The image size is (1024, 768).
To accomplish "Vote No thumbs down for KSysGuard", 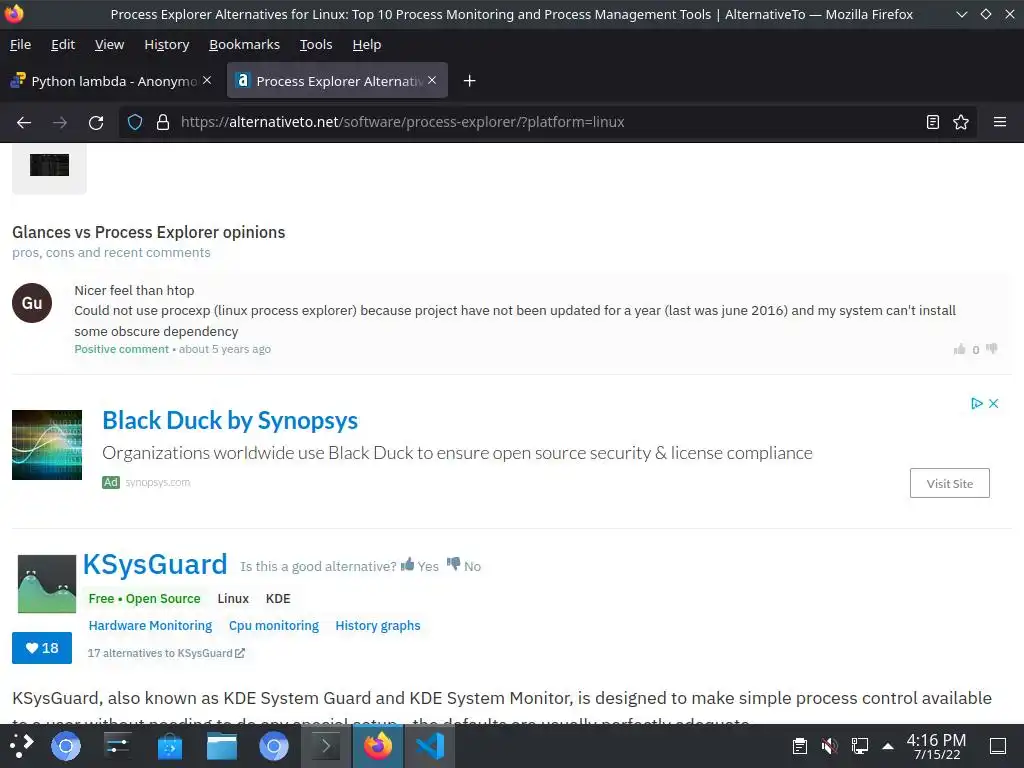I will (x=464, y=566).
